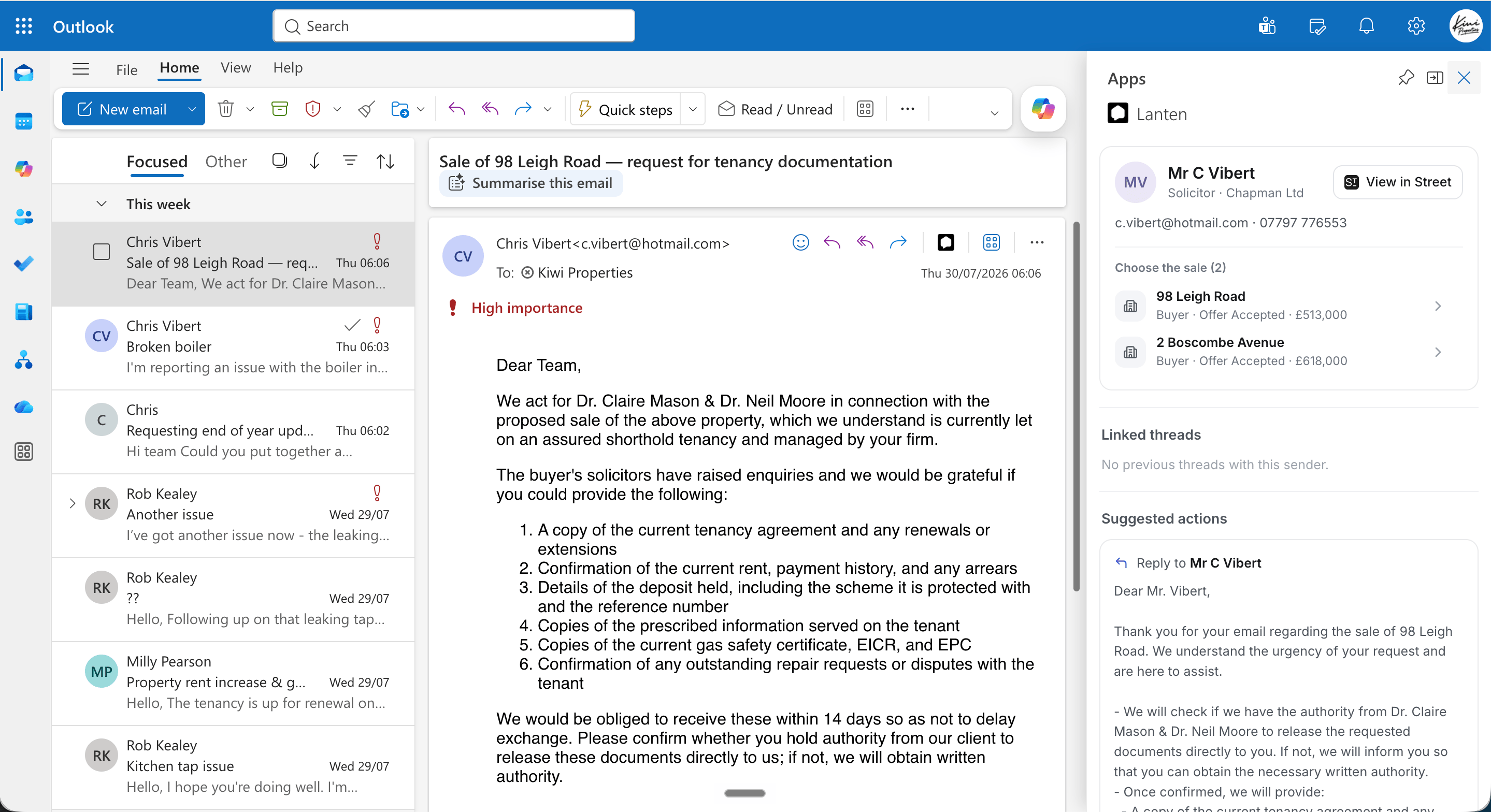Open account profile picture menu
This screenshot has height=812, width=1491.
1466,26
